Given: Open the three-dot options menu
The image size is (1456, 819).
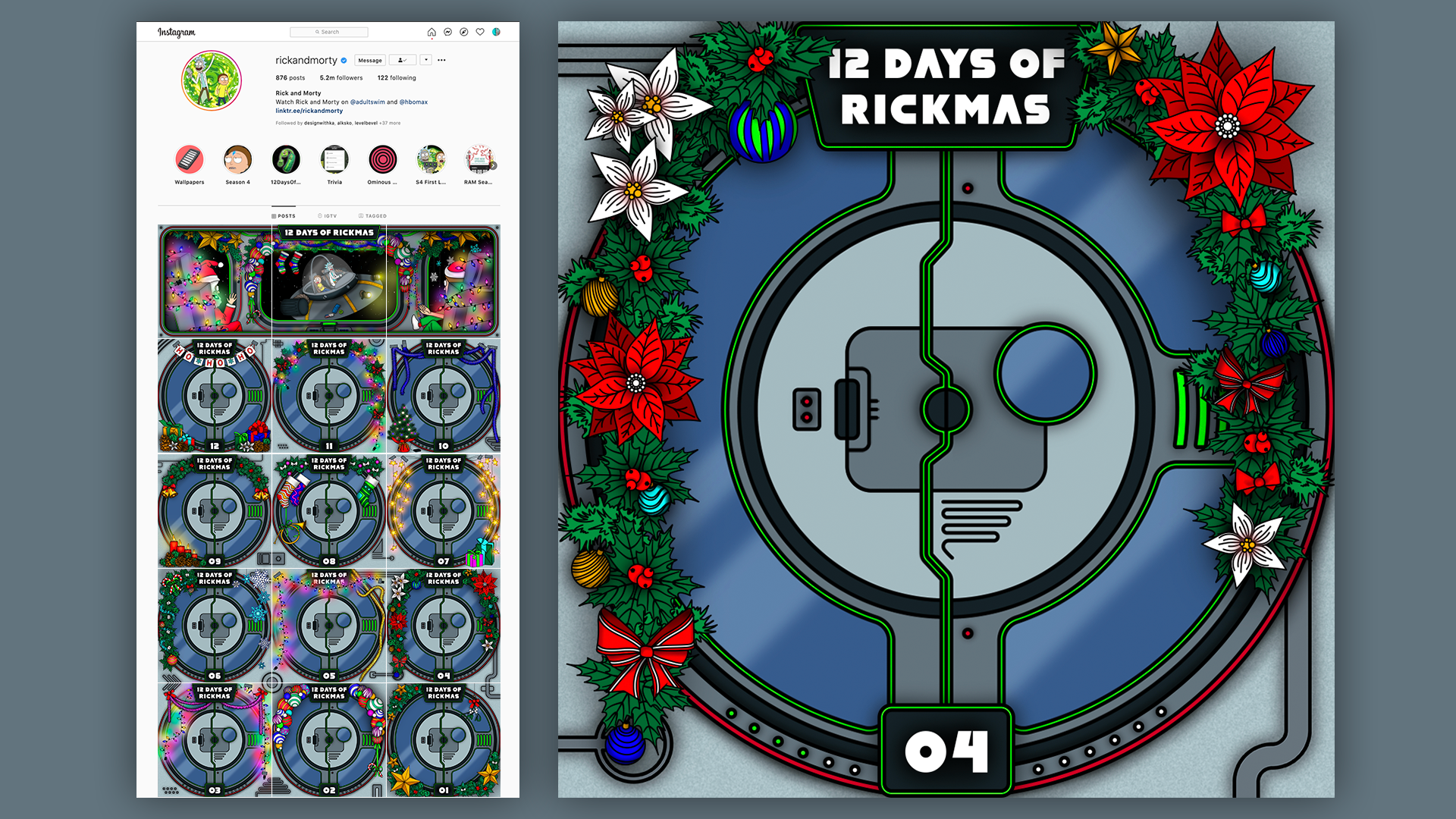Looking at the screenshot, I should 441,61.
